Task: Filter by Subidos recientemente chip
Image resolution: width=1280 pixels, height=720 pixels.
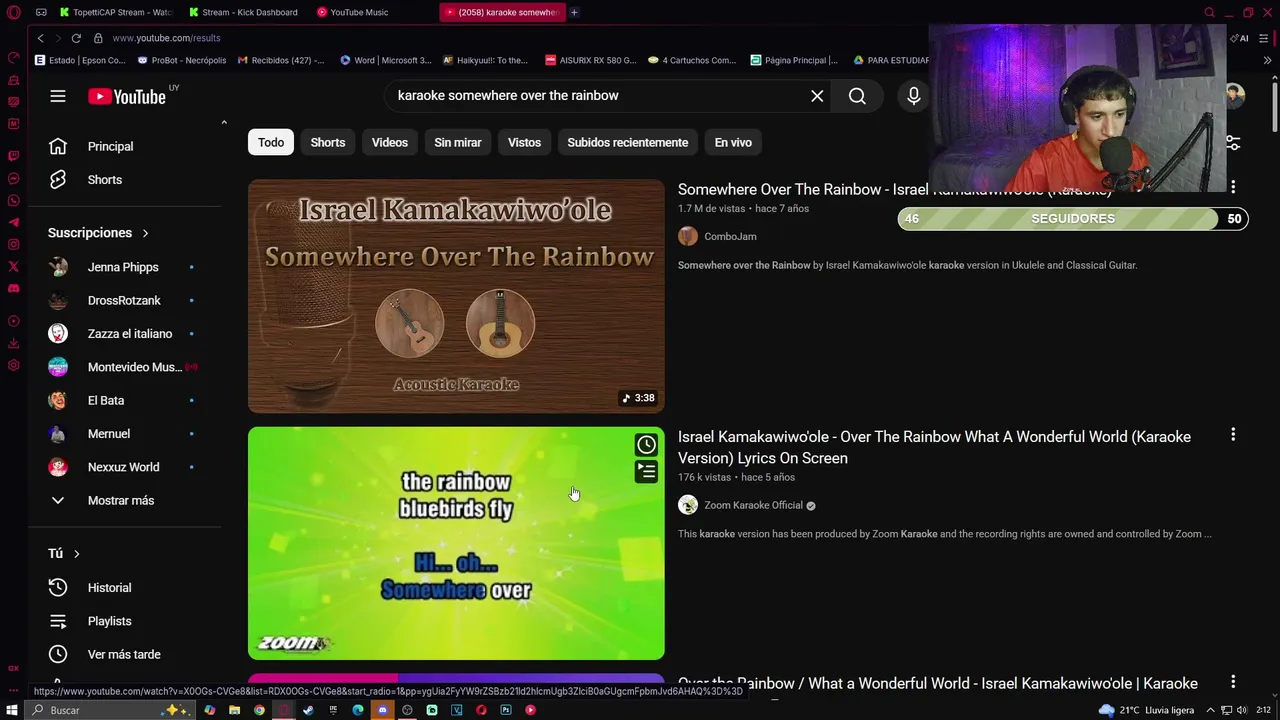Action: pyautogui.click(x=628, y=142)
